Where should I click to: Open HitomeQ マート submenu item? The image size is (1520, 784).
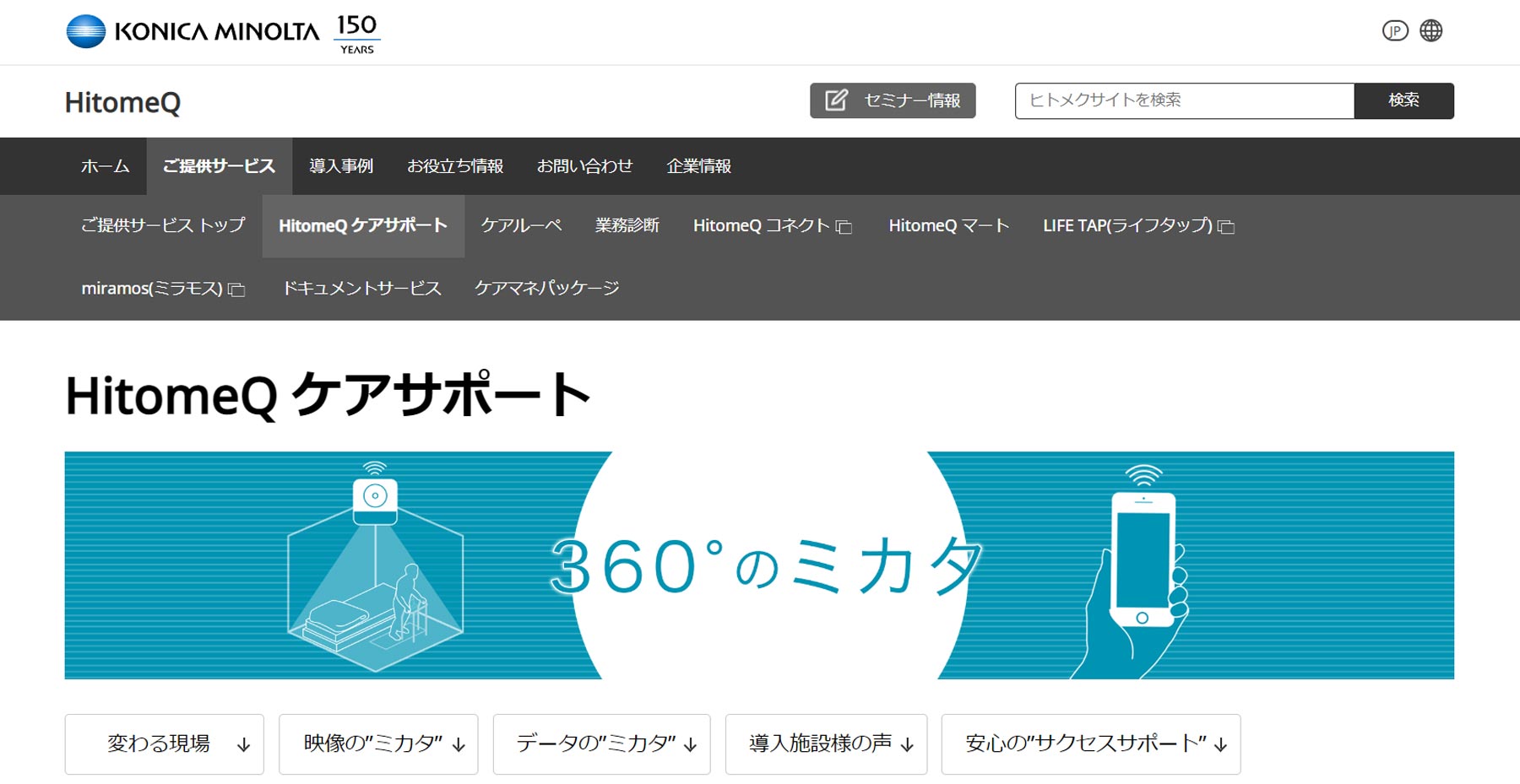click(949, 225)
